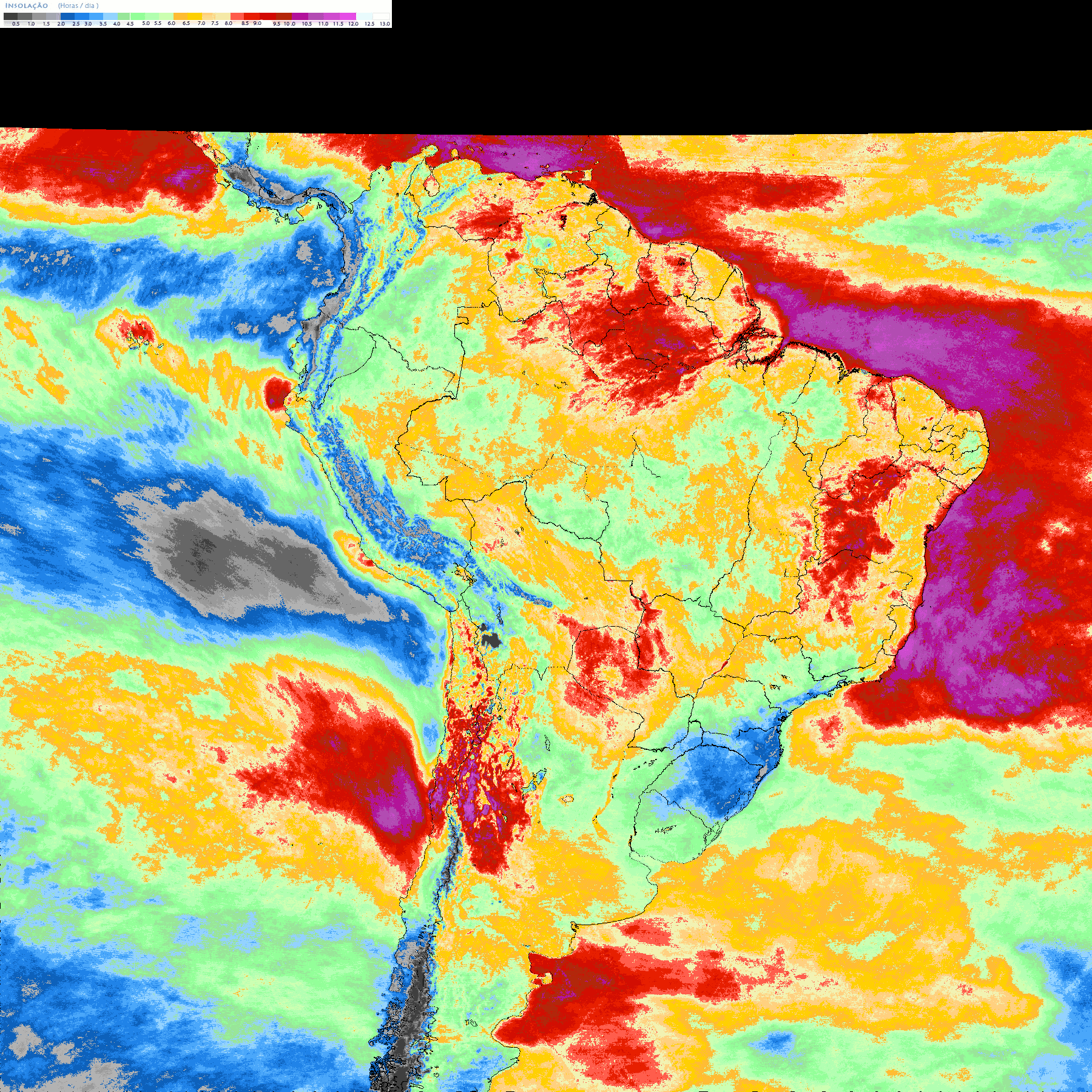Click the 8.0 legend value
The height and width of the screenshot is (1092, 1092).
(229, 23)
